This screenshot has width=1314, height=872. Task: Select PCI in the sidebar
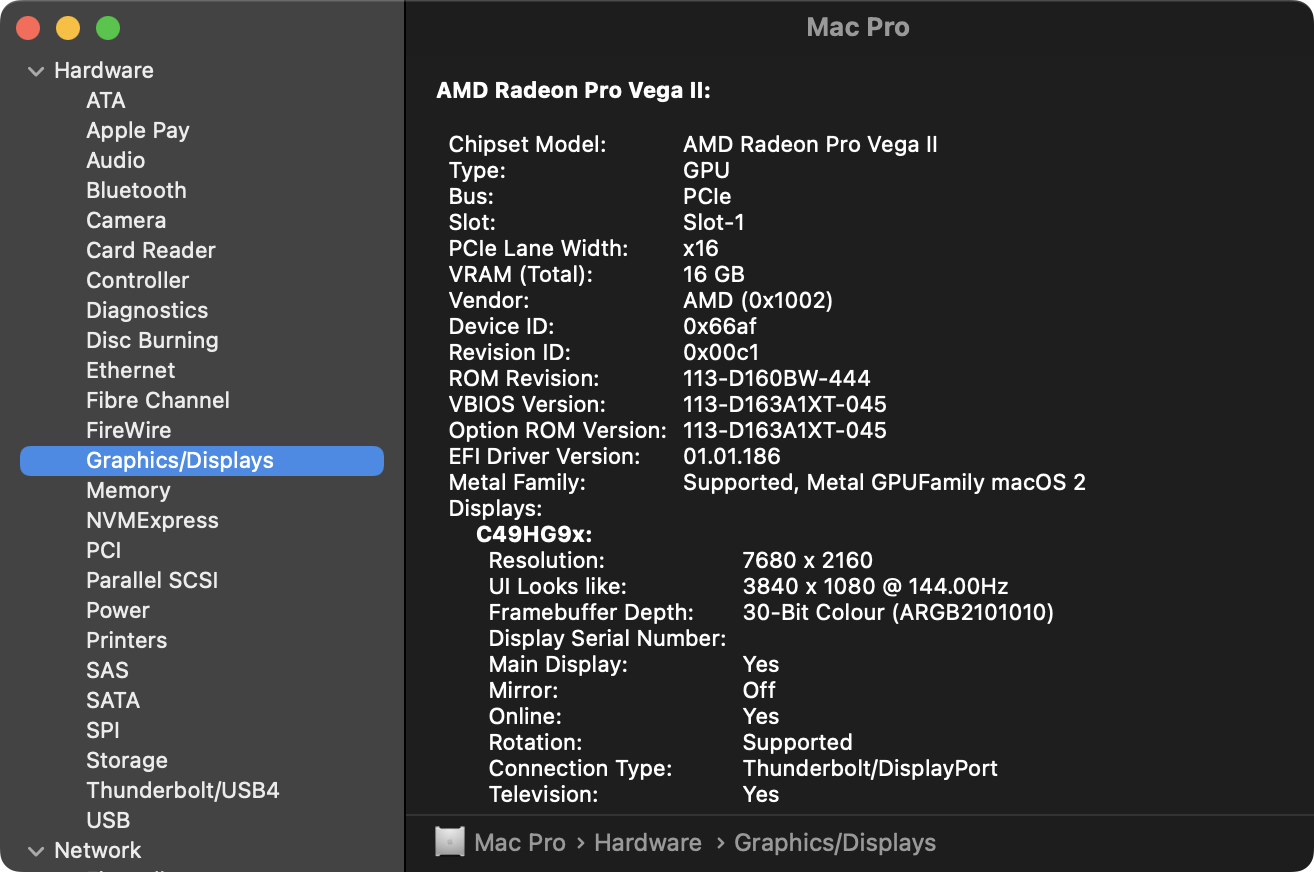point(104,550)
